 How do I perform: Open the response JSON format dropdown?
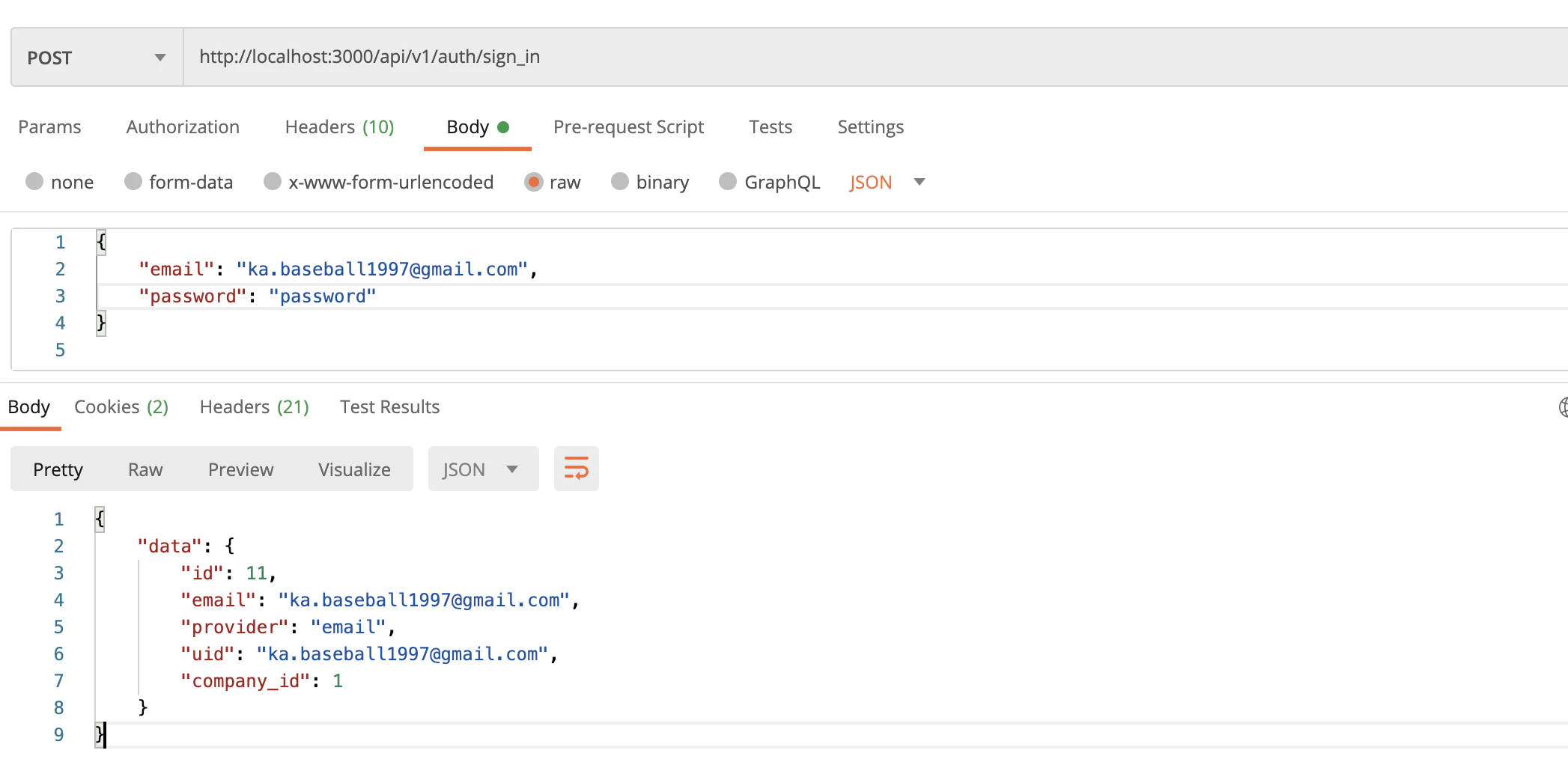pos(483,469)
